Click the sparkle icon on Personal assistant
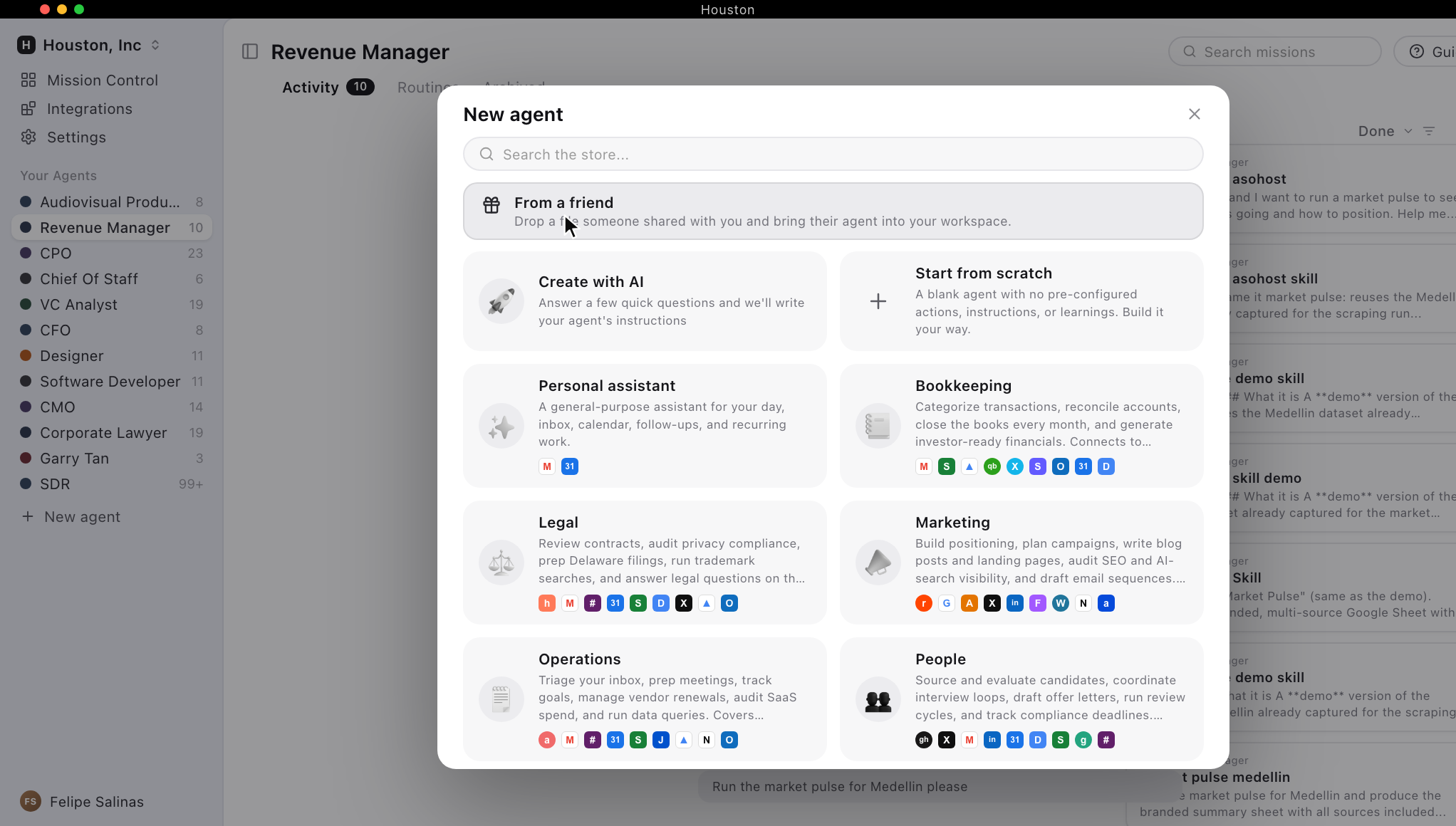The image size is (1456, 826). tap(501, 426)
